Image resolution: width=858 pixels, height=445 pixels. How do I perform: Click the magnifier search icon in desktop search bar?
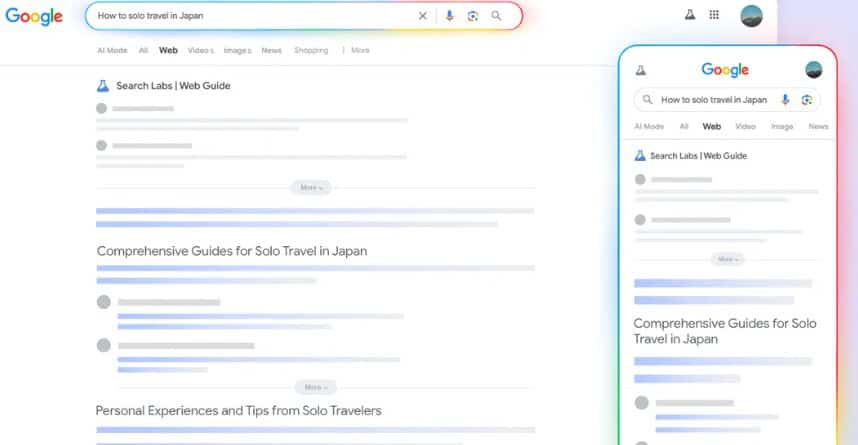[x=497, y=16]
